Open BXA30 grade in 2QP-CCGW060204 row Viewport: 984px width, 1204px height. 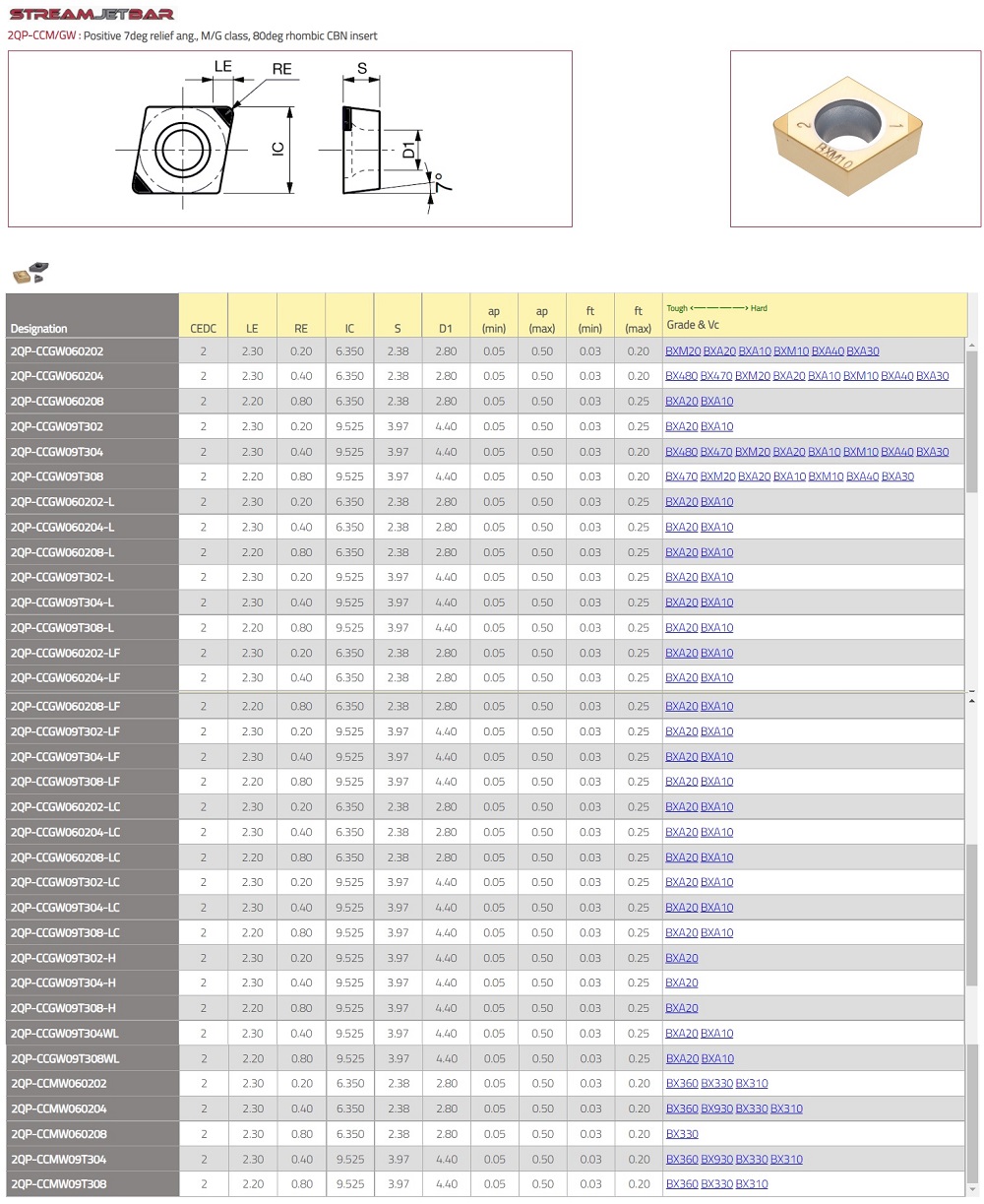pos(933,376)
